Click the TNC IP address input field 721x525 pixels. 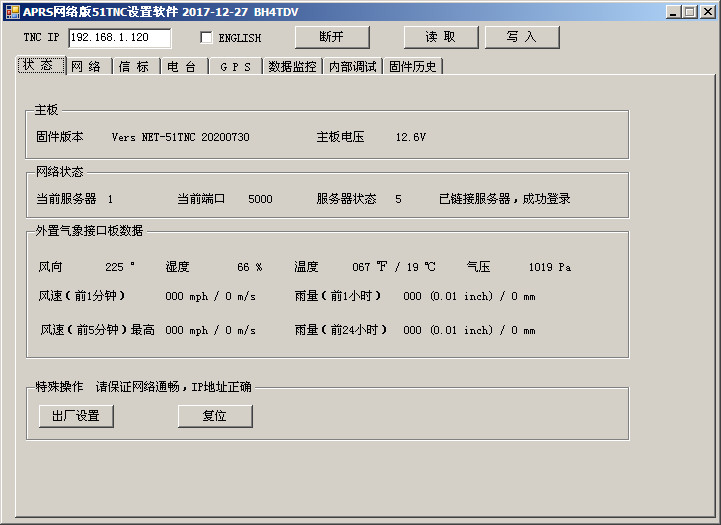(x=119, y=38)
